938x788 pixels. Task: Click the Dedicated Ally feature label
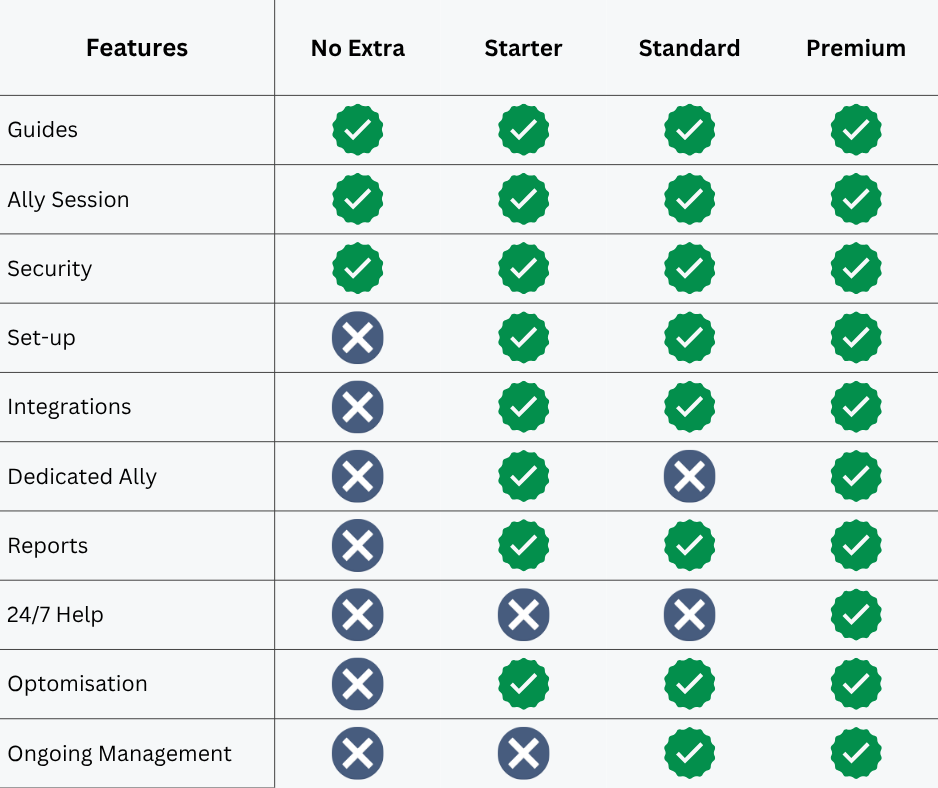pyautogui.click(x=82, y=477)
